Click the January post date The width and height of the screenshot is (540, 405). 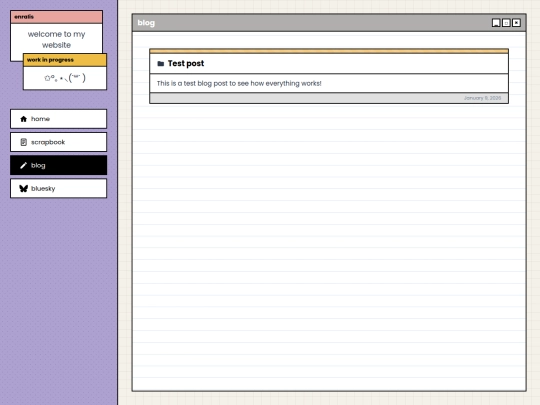(482, 98)
